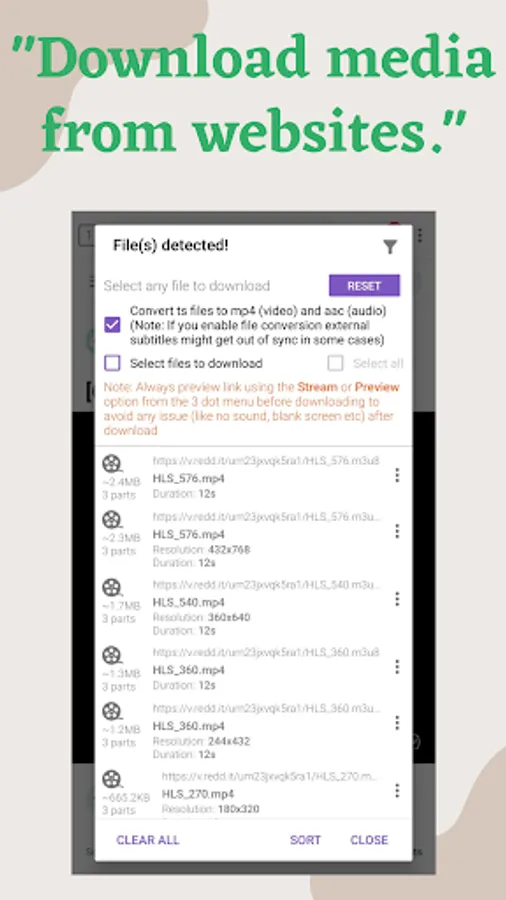
Task: Open three-dot menu for HLS_540.mp4
Action: [396, 599]
